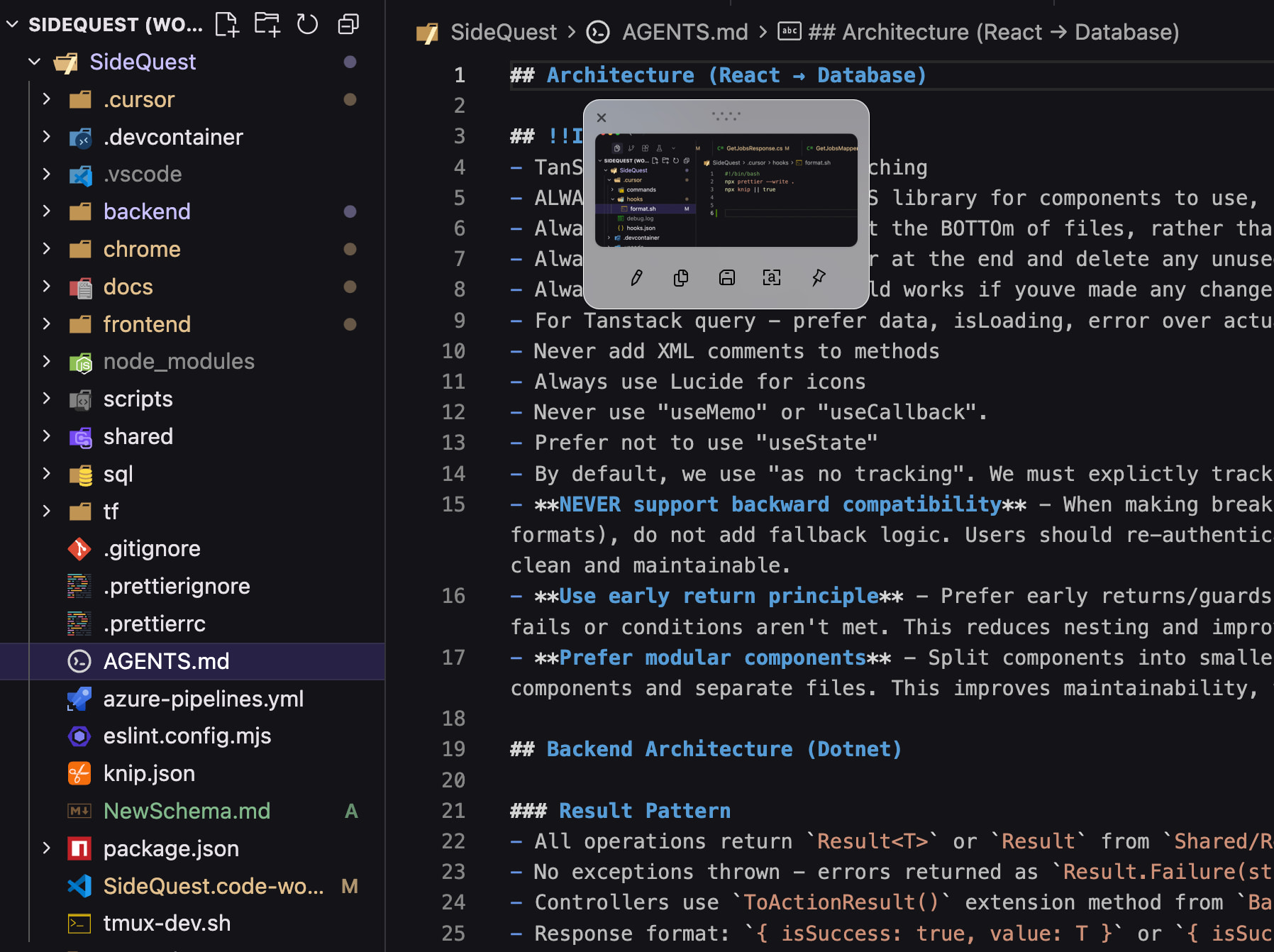Click the 'For Tanstack query' line in editor

(x=892, y=321)
